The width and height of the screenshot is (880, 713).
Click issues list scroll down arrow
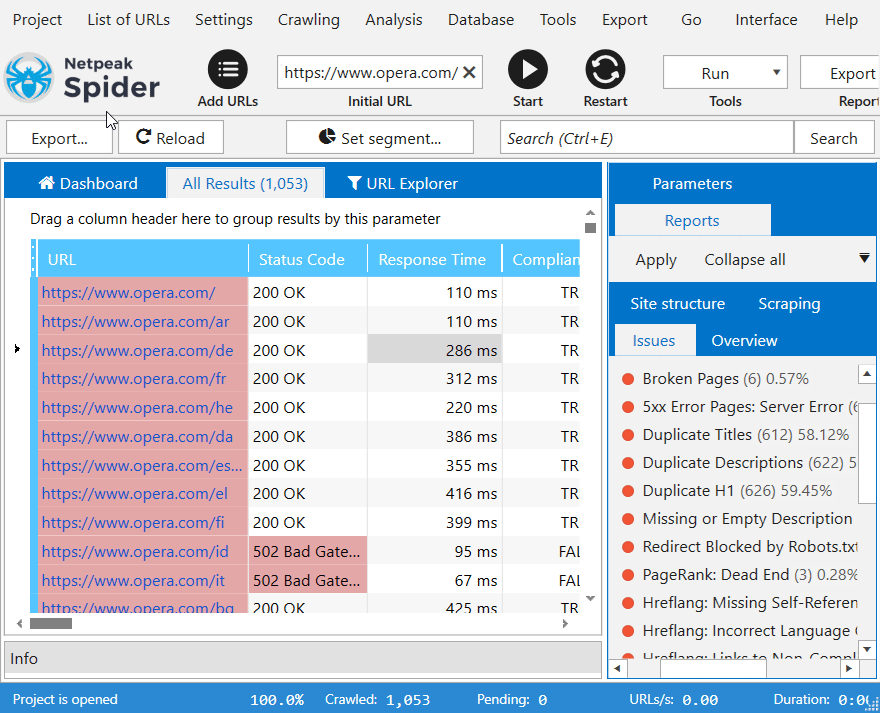[867, 649]
